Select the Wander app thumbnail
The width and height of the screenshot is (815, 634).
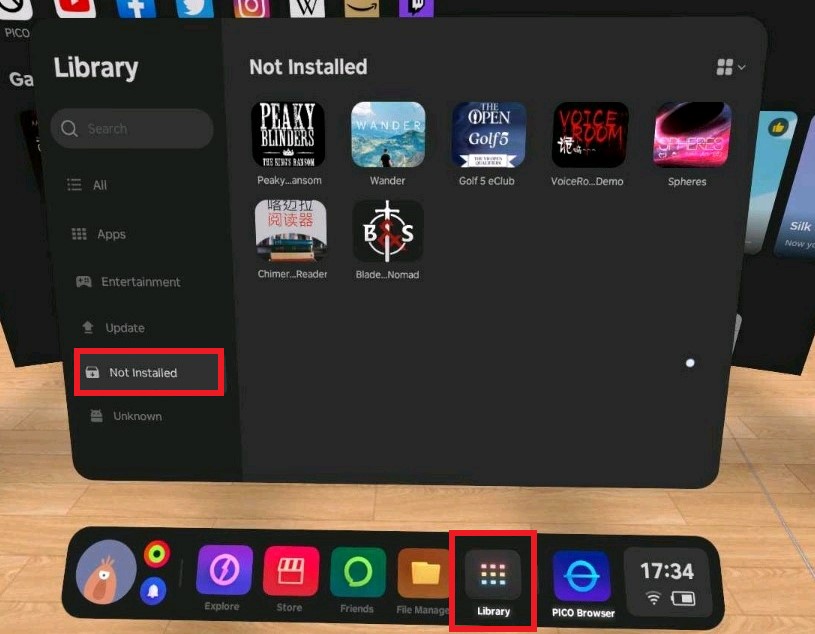pos(388,135)
